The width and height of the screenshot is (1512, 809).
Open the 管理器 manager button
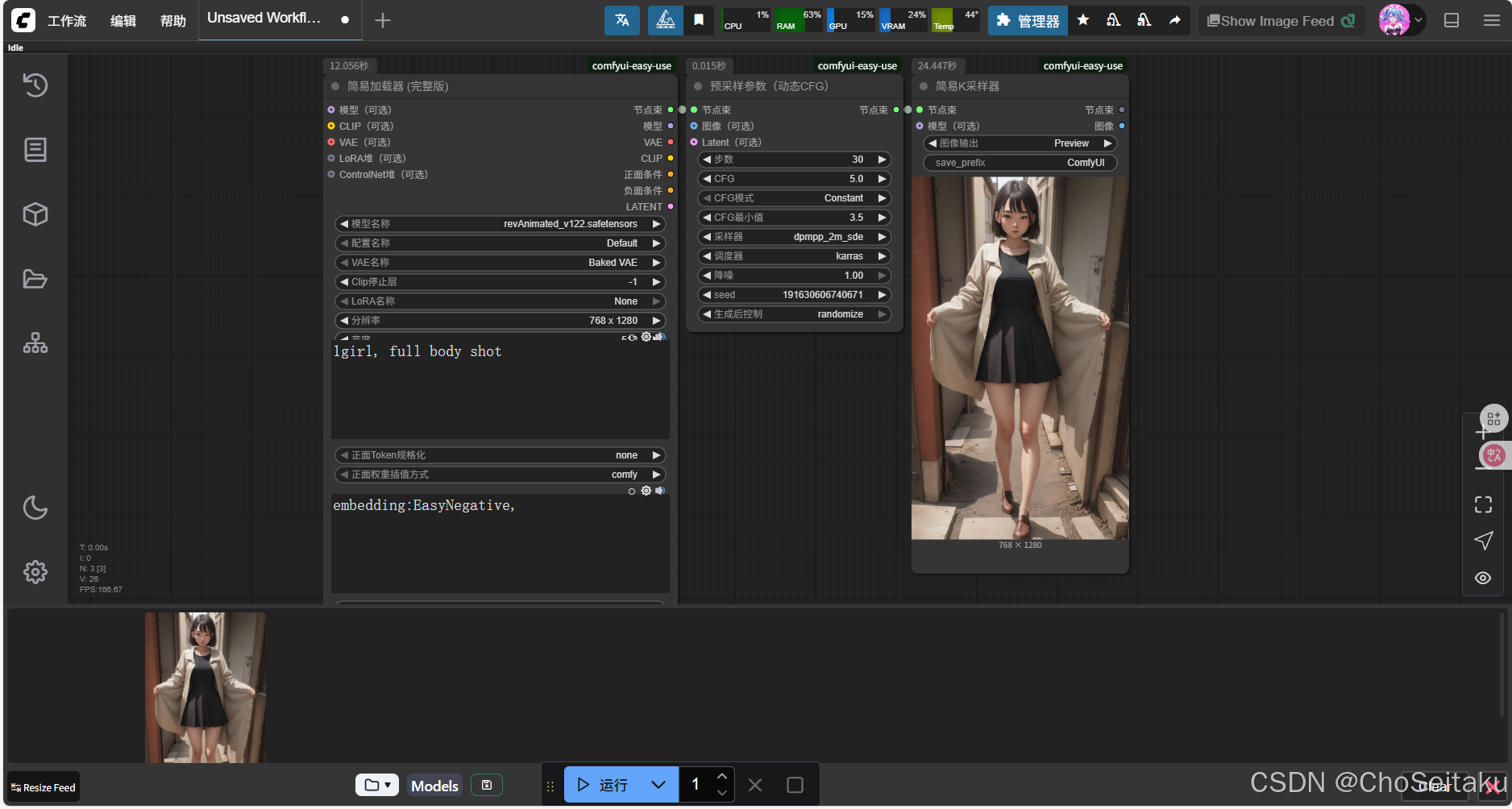coord(1028,21)
